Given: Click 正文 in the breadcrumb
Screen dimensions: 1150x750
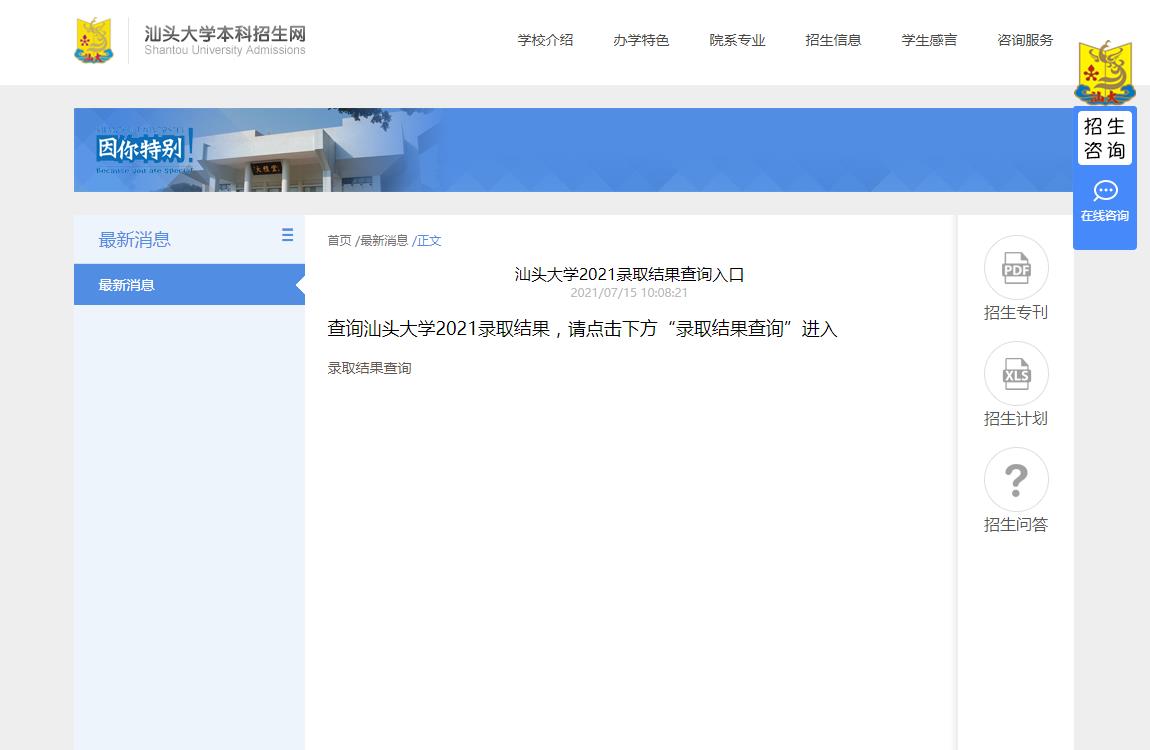Looking at the screenshot, I should 429,240.
